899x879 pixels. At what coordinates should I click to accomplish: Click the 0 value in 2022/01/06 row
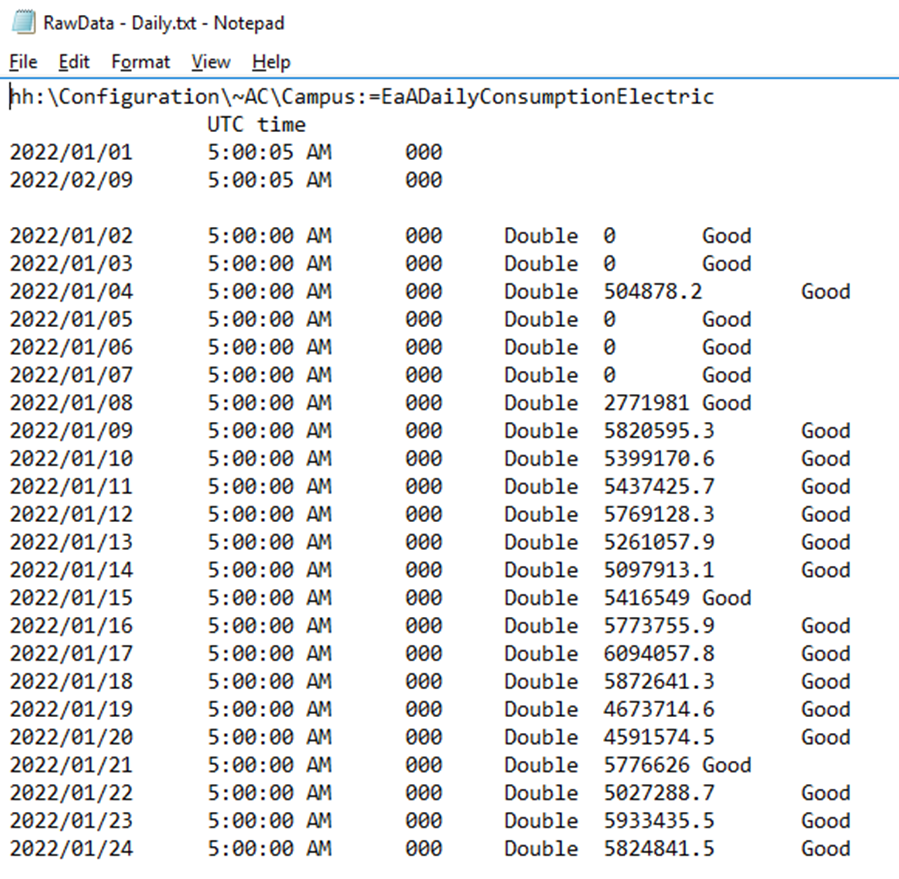coord(609,347)
